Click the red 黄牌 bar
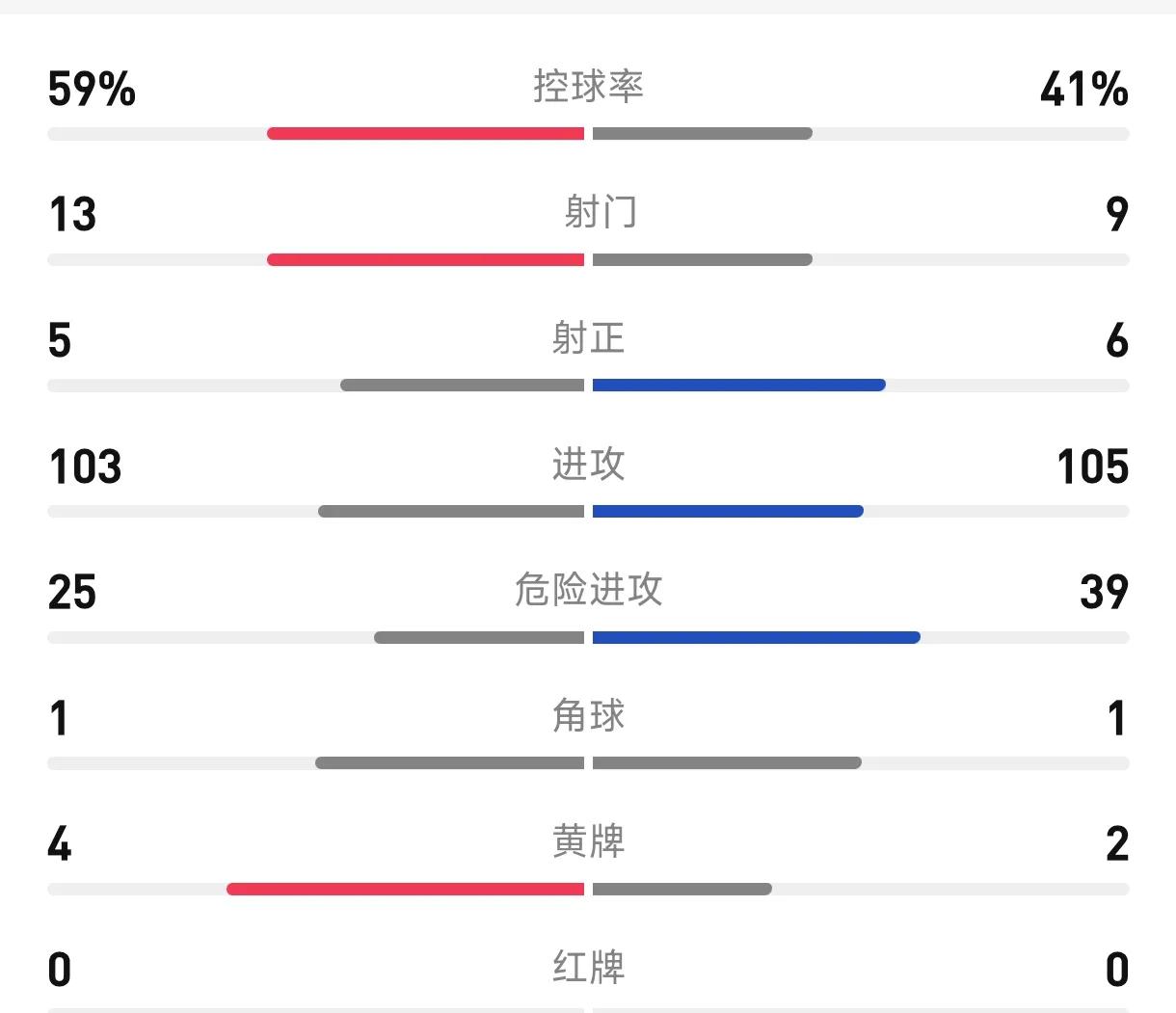The height and width of the screenshot is (1013, 1176). tap(405, 889)
